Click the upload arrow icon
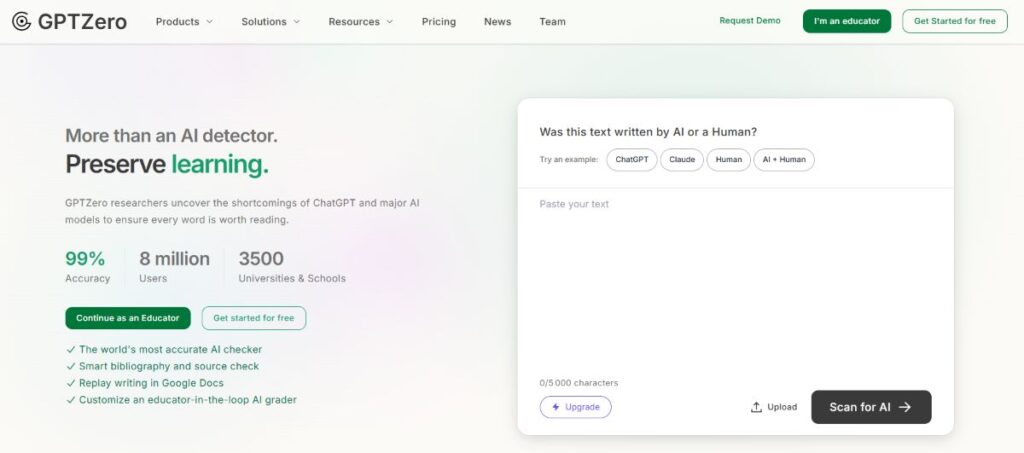The image size is (1024, 453). [x=756, y=407]
